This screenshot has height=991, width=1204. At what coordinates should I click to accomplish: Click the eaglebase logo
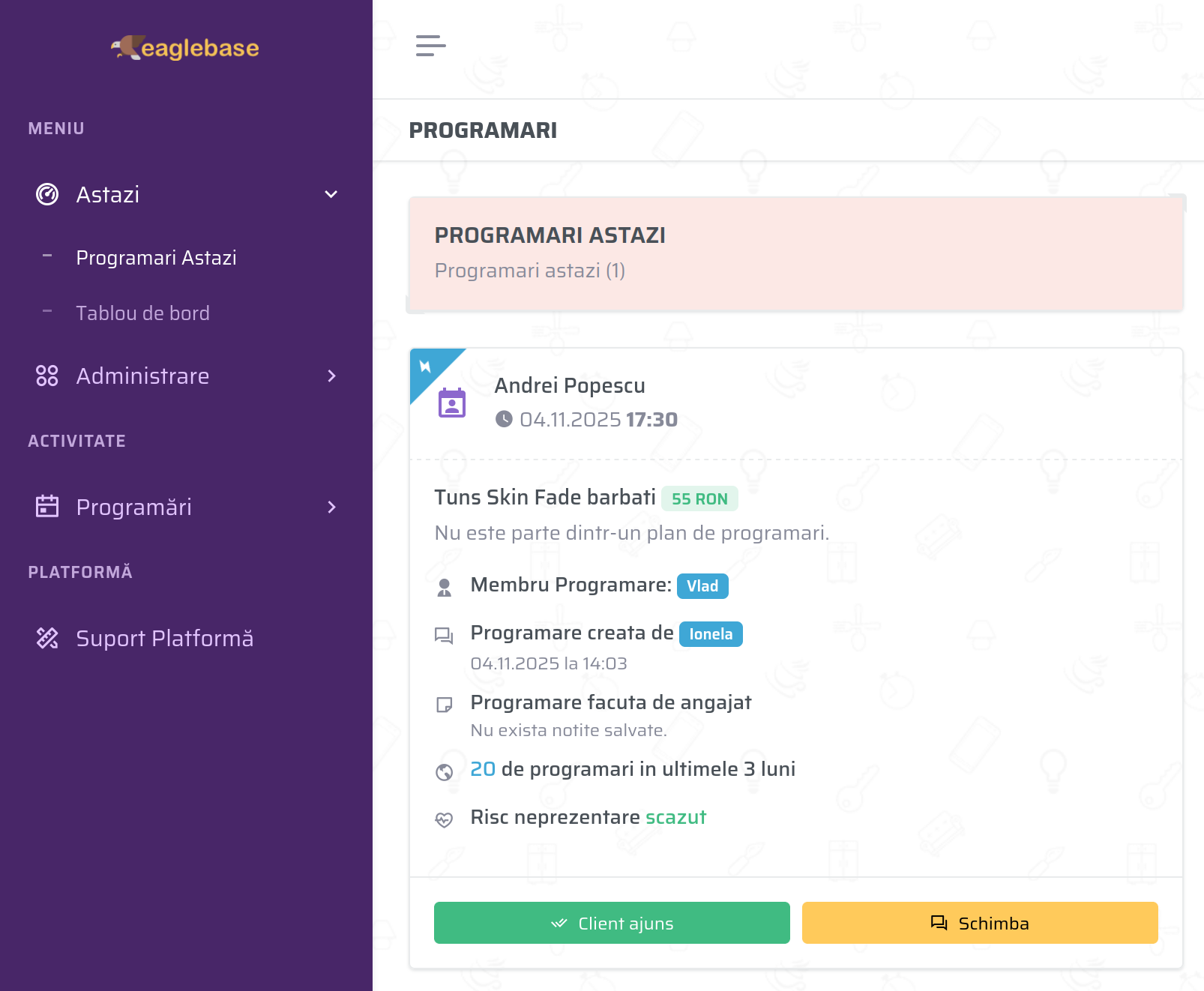pos(185,48)
